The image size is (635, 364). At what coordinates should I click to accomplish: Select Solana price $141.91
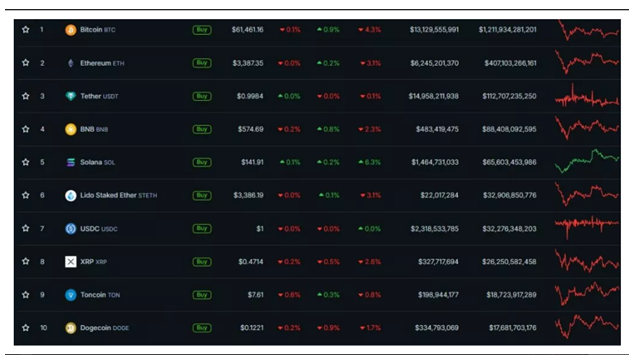[x=252, y=162]
